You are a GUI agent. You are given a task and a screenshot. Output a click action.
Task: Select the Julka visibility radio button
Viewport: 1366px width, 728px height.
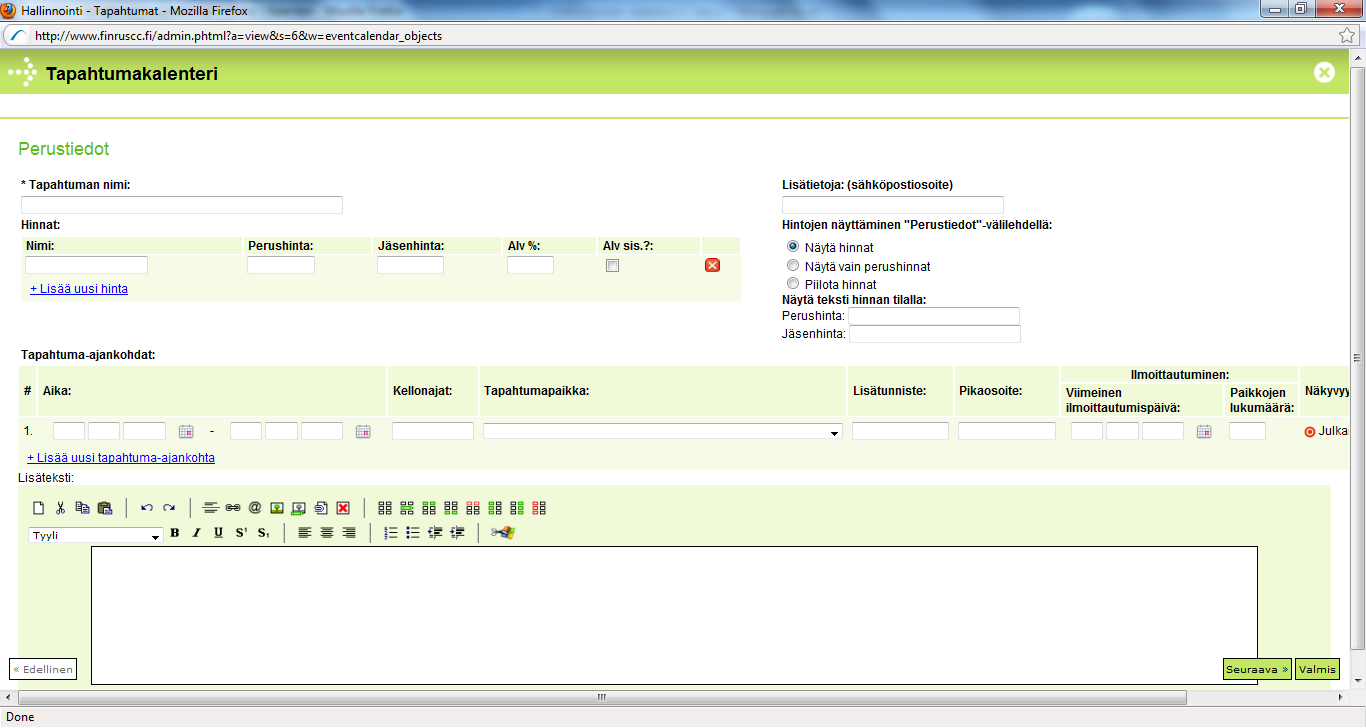pyautogui.click(x=1310, y=432)
